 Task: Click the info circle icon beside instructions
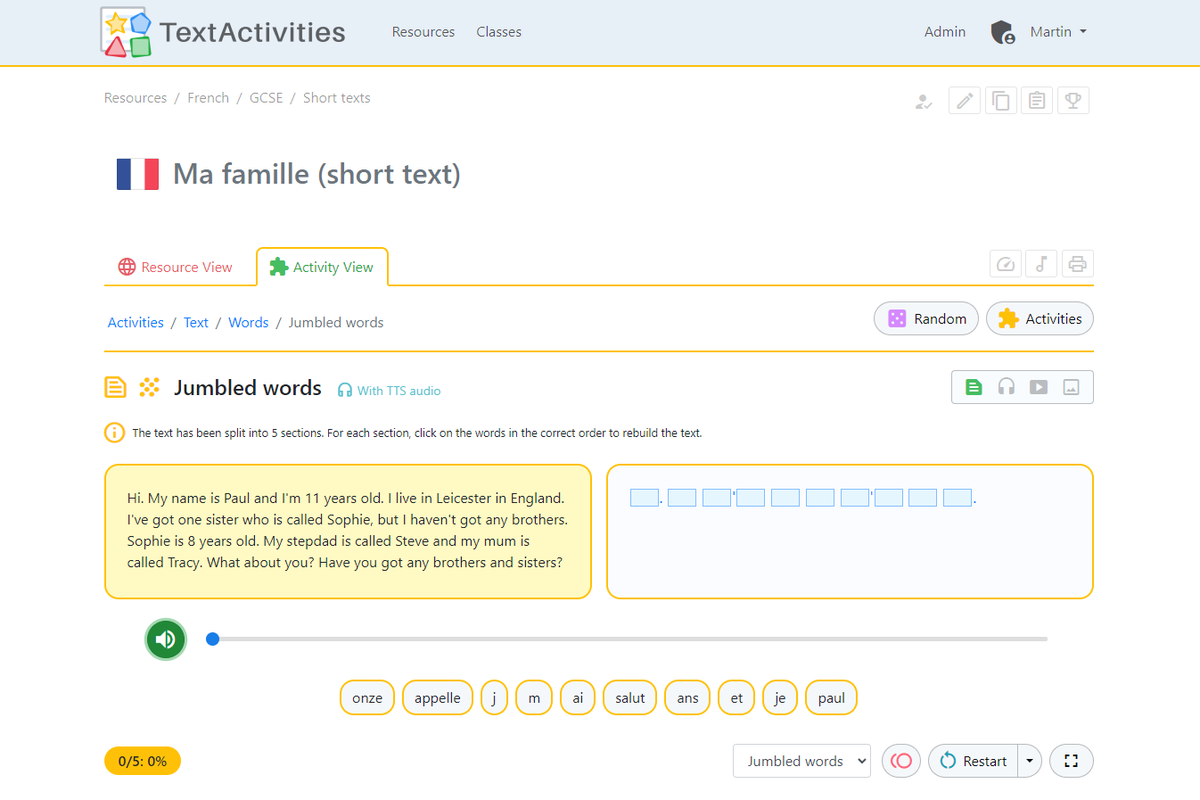tap(115, 433)
